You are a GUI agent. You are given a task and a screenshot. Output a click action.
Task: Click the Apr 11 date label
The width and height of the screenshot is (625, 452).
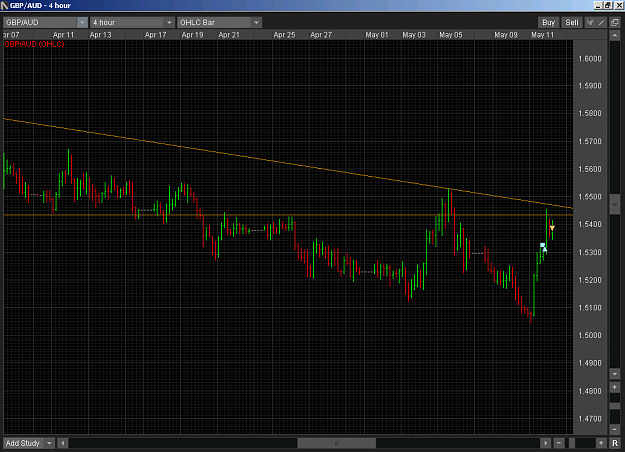63,35
